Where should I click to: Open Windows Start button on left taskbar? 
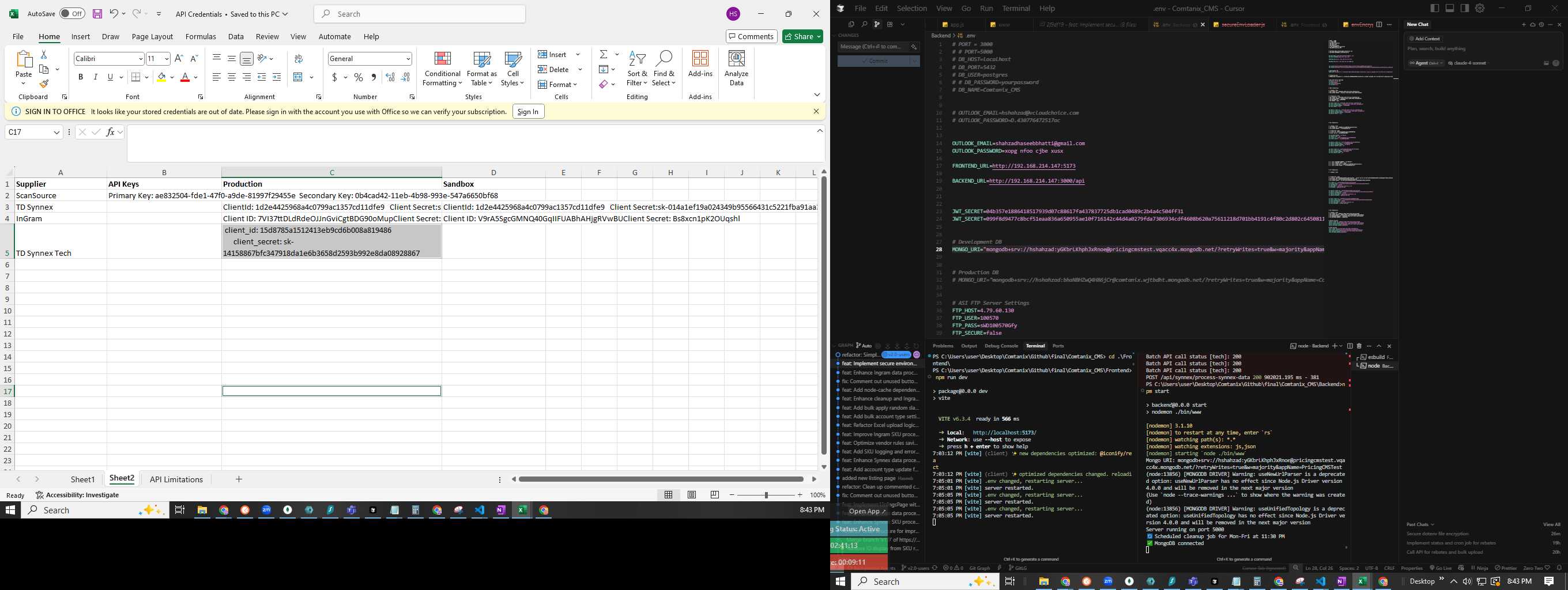10,510
